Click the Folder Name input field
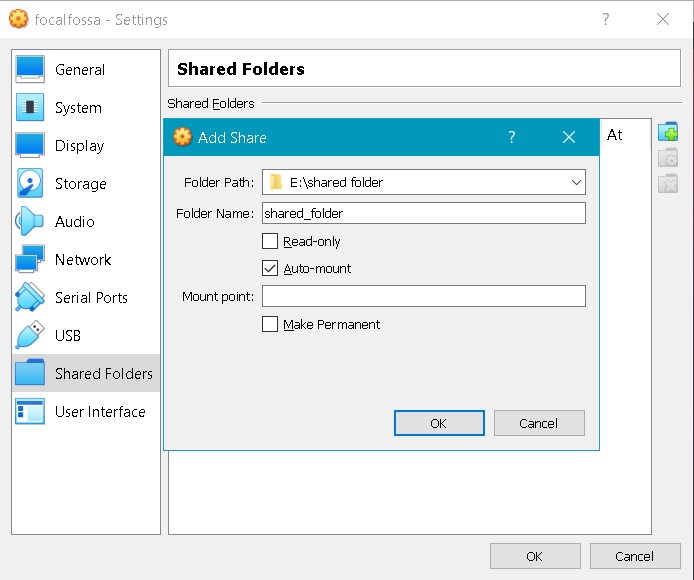Image resolution: width=694 pixels, height=580 pixels. pyautogui.click(x=423, y=213)
